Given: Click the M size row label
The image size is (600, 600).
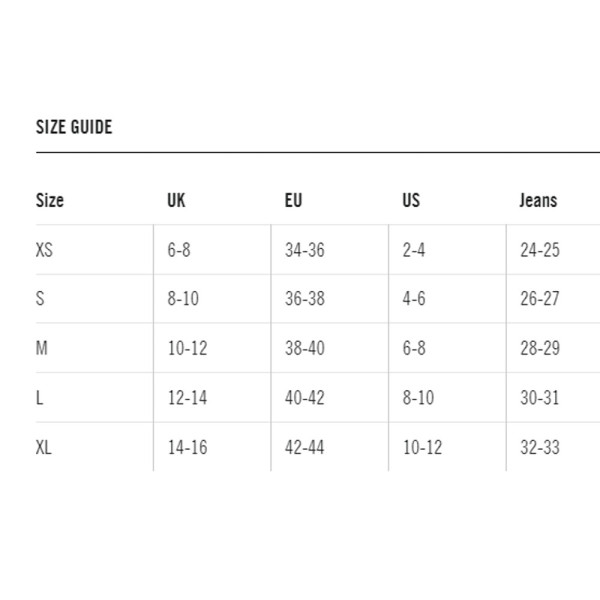Looking at the screenshot, I should pos(42,348).
